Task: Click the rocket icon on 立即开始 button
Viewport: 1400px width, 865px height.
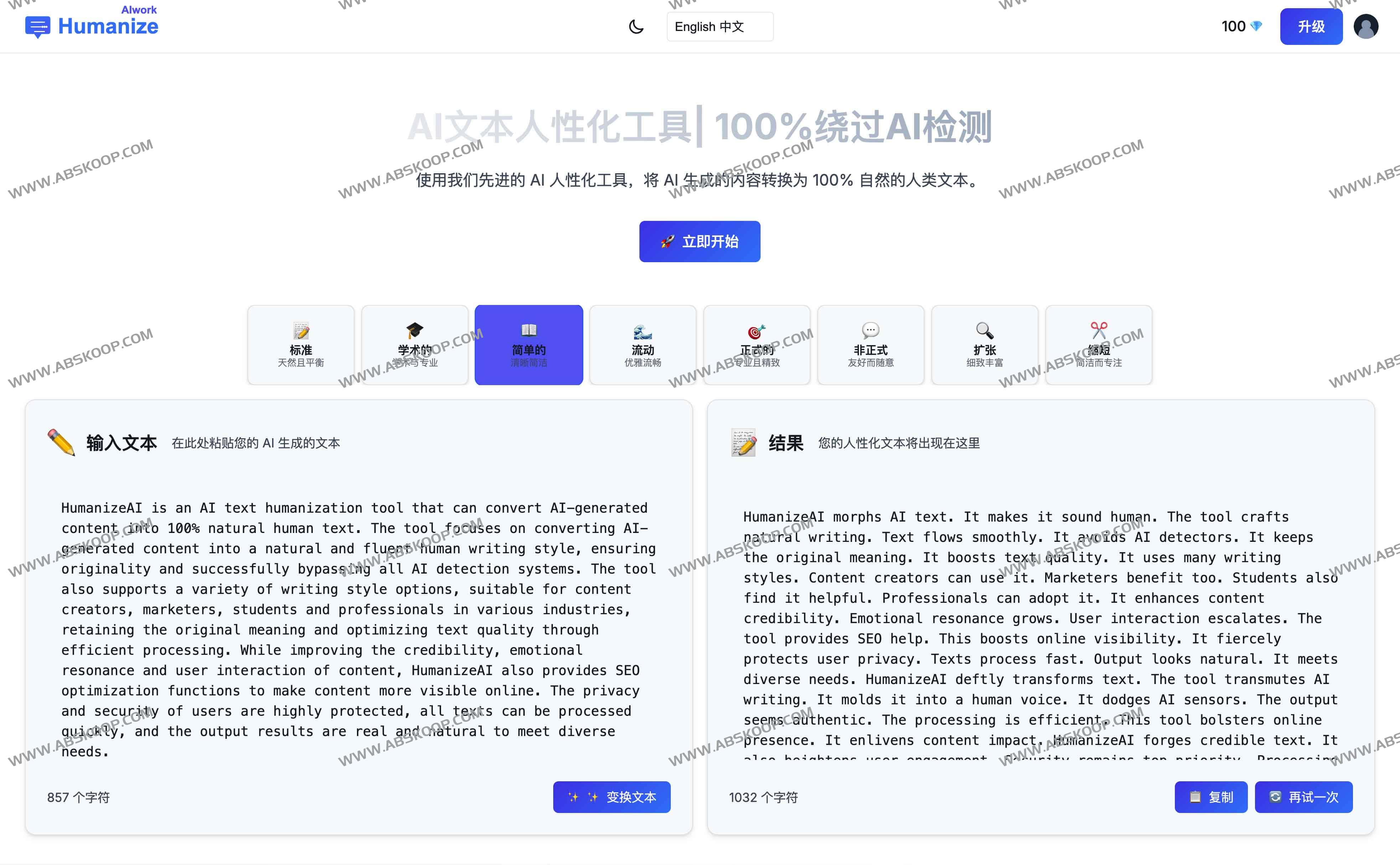Action: (668, 241)
